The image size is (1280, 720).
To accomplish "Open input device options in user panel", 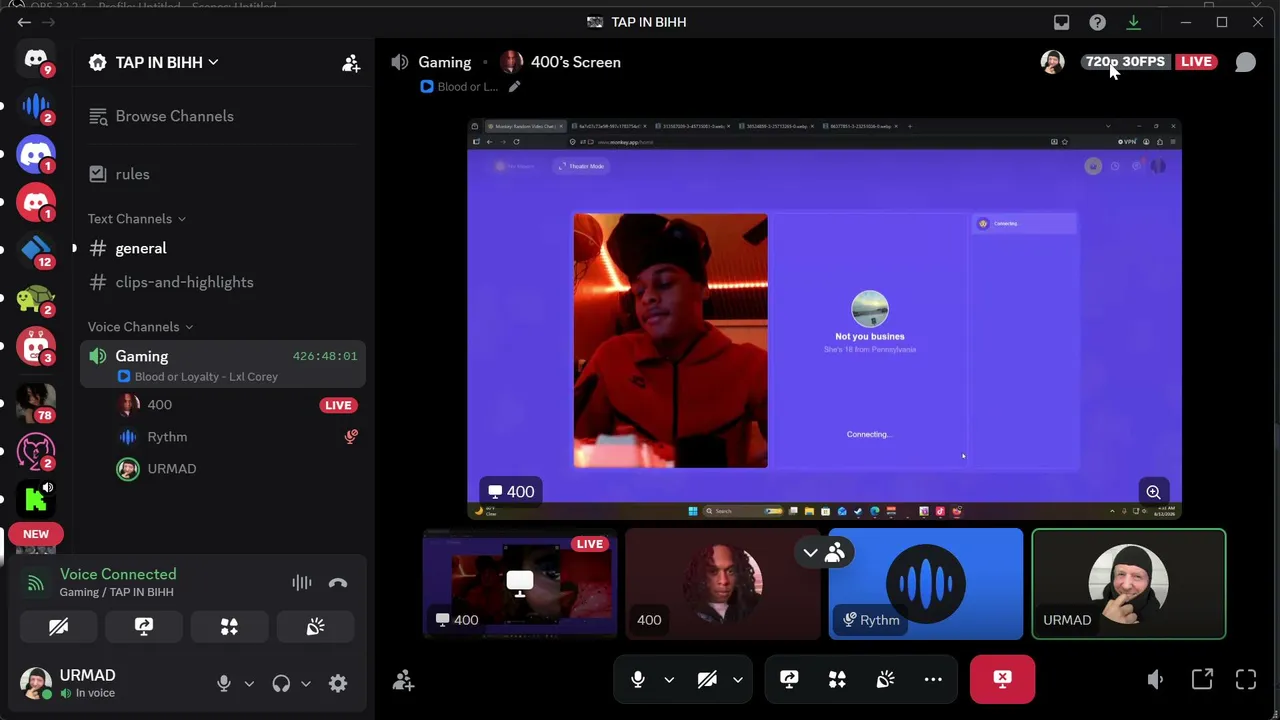I will point(249,684).
